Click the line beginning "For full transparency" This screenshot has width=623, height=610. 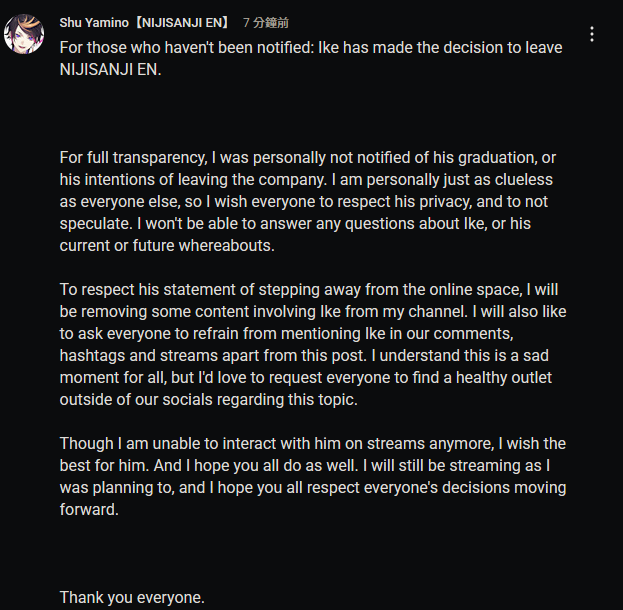[x=308, y=158]
